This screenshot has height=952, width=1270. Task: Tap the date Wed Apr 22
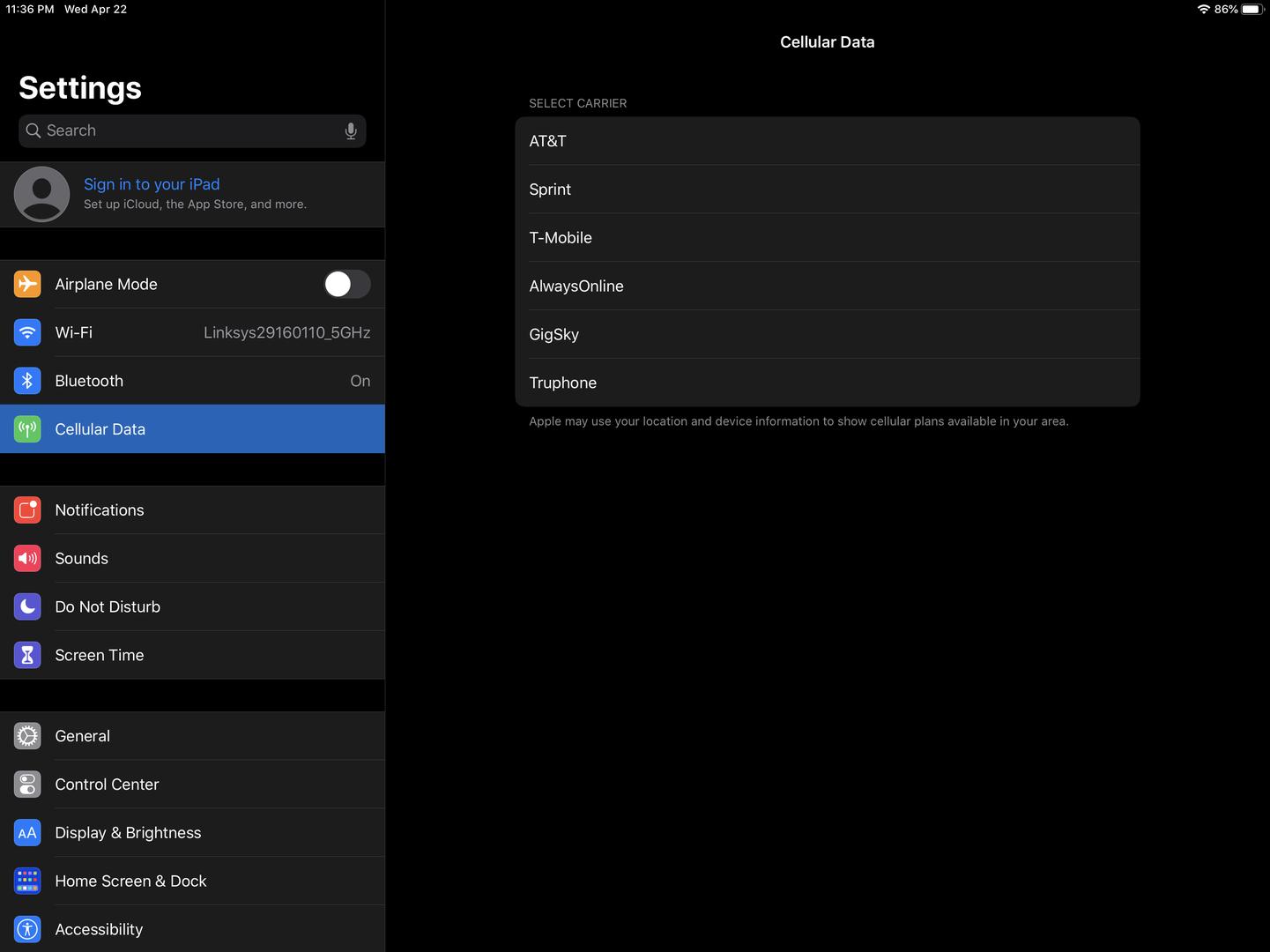click(95, 9)
